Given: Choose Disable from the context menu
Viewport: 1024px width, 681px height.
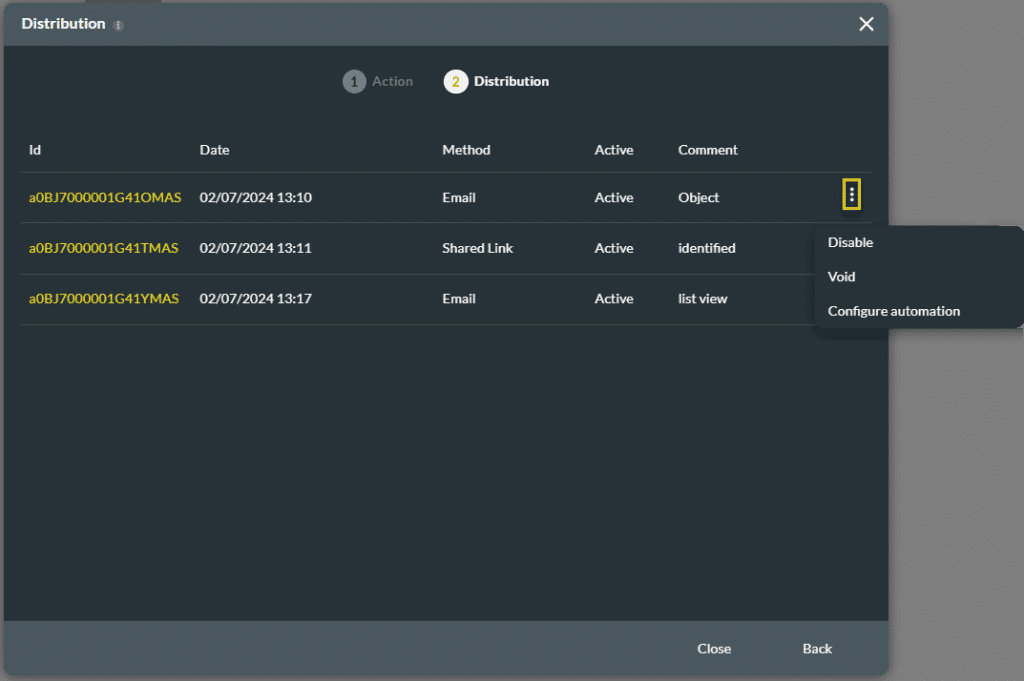Looking at the screenshot, I should click(x=850, y=243).
